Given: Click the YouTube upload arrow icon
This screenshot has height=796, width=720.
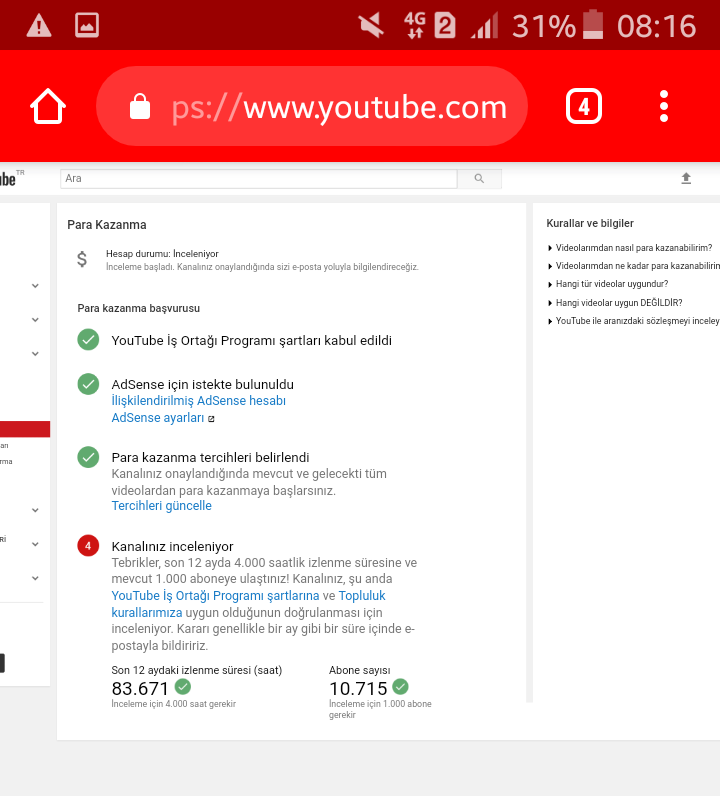Looking at the screenshot, I should (686, 178).
